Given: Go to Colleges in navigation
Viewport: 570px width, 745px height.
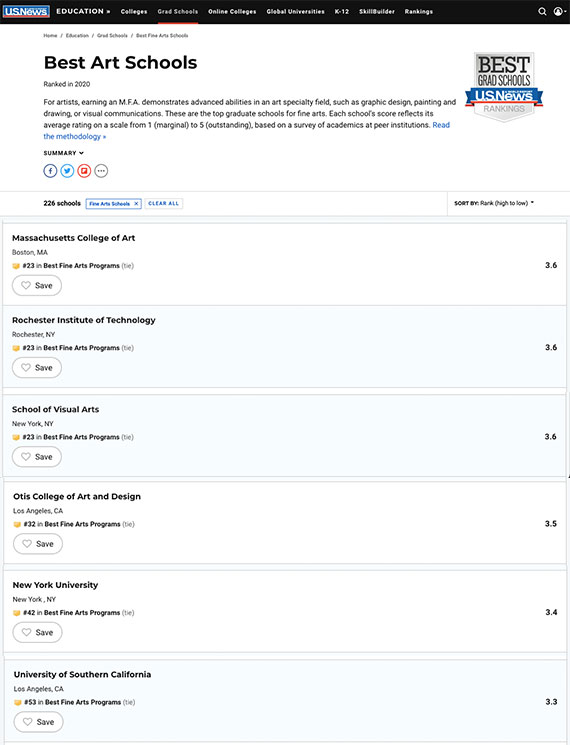Looking at the screenshot, I should tap(134, 11).
